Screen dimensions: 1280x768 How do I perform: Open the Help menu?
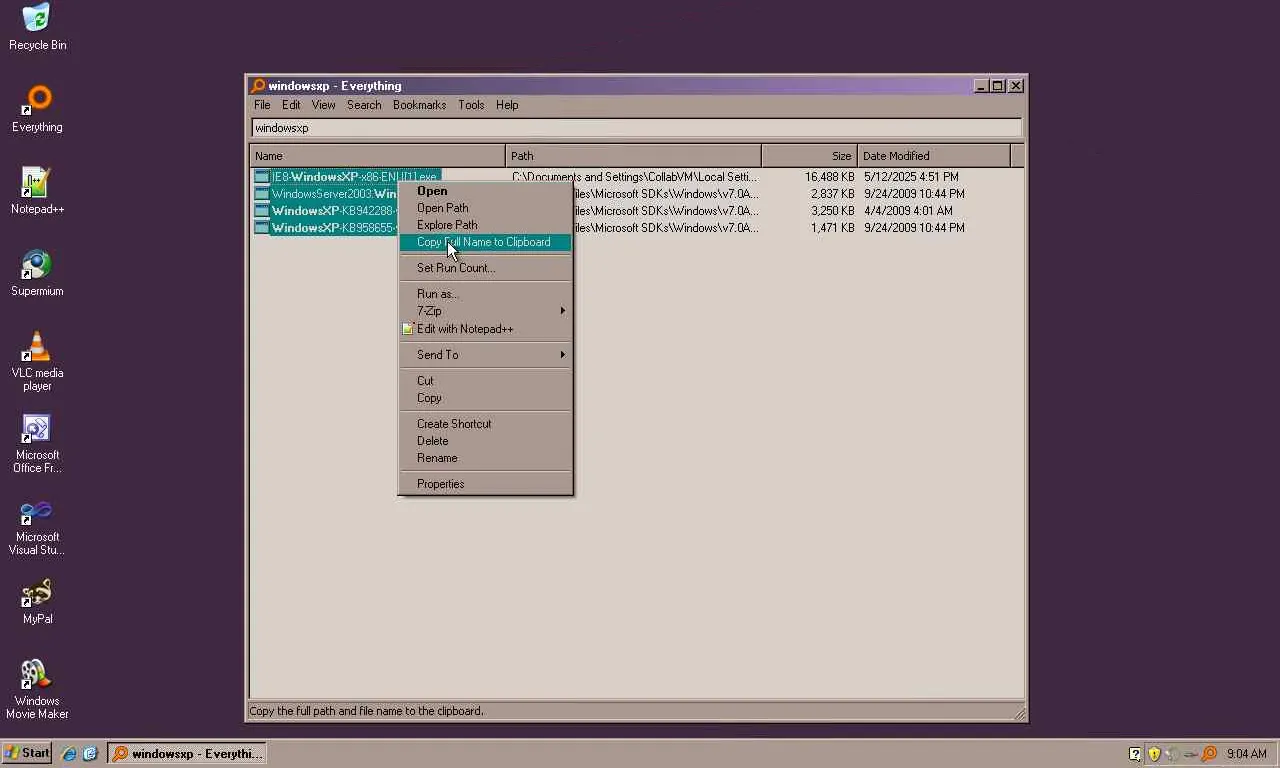(507, 105)
